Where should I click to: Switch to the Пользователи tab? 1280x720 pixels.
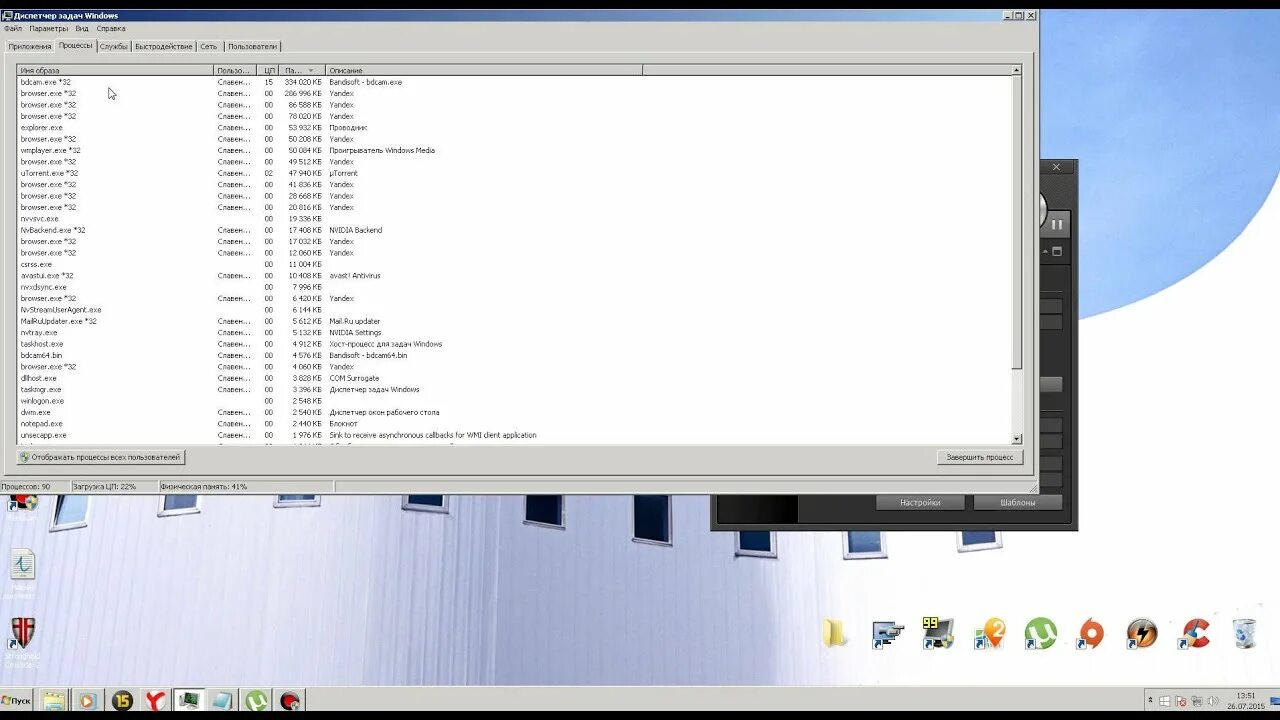click(x=252, y=47)
